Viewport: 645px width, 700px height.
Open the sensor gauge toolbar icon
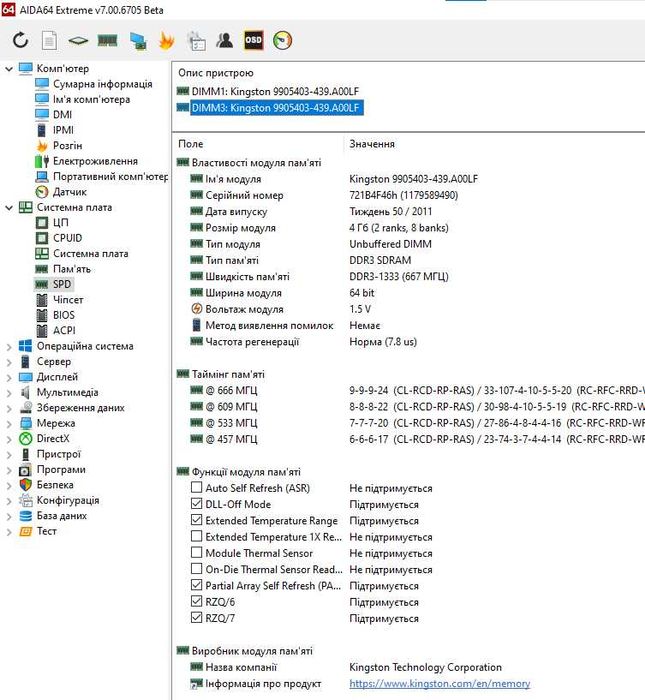point(283,41)
